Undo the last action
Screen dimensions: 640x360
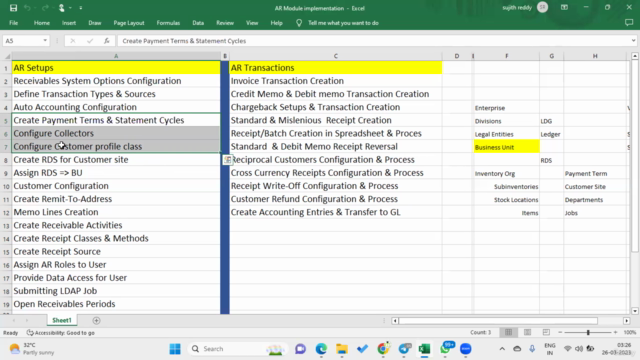(x=27, y=8)
